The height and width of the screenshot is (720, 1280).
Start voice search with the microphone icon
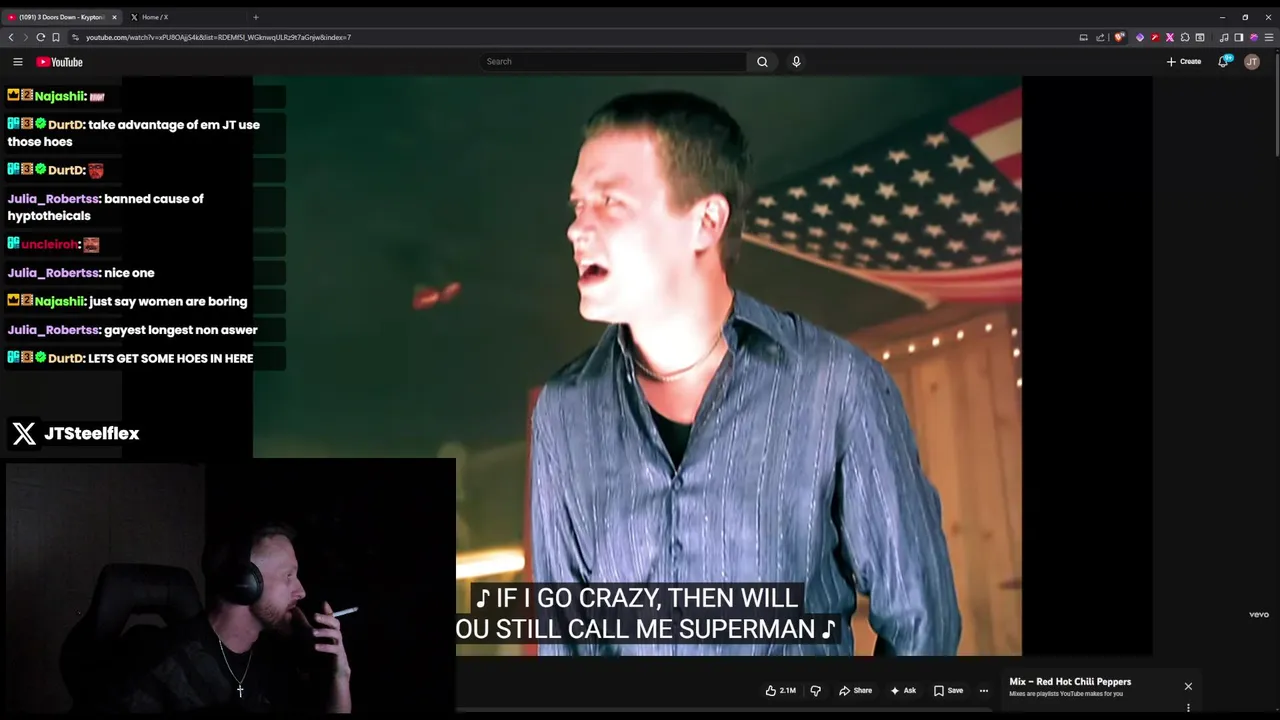pos(796,62)
